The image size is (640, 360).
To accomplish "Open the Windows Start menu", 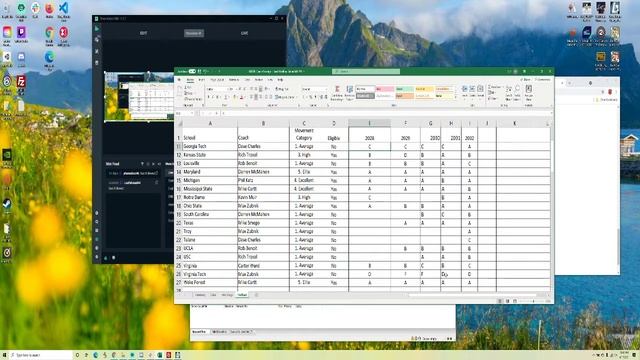I will point(5,355).
